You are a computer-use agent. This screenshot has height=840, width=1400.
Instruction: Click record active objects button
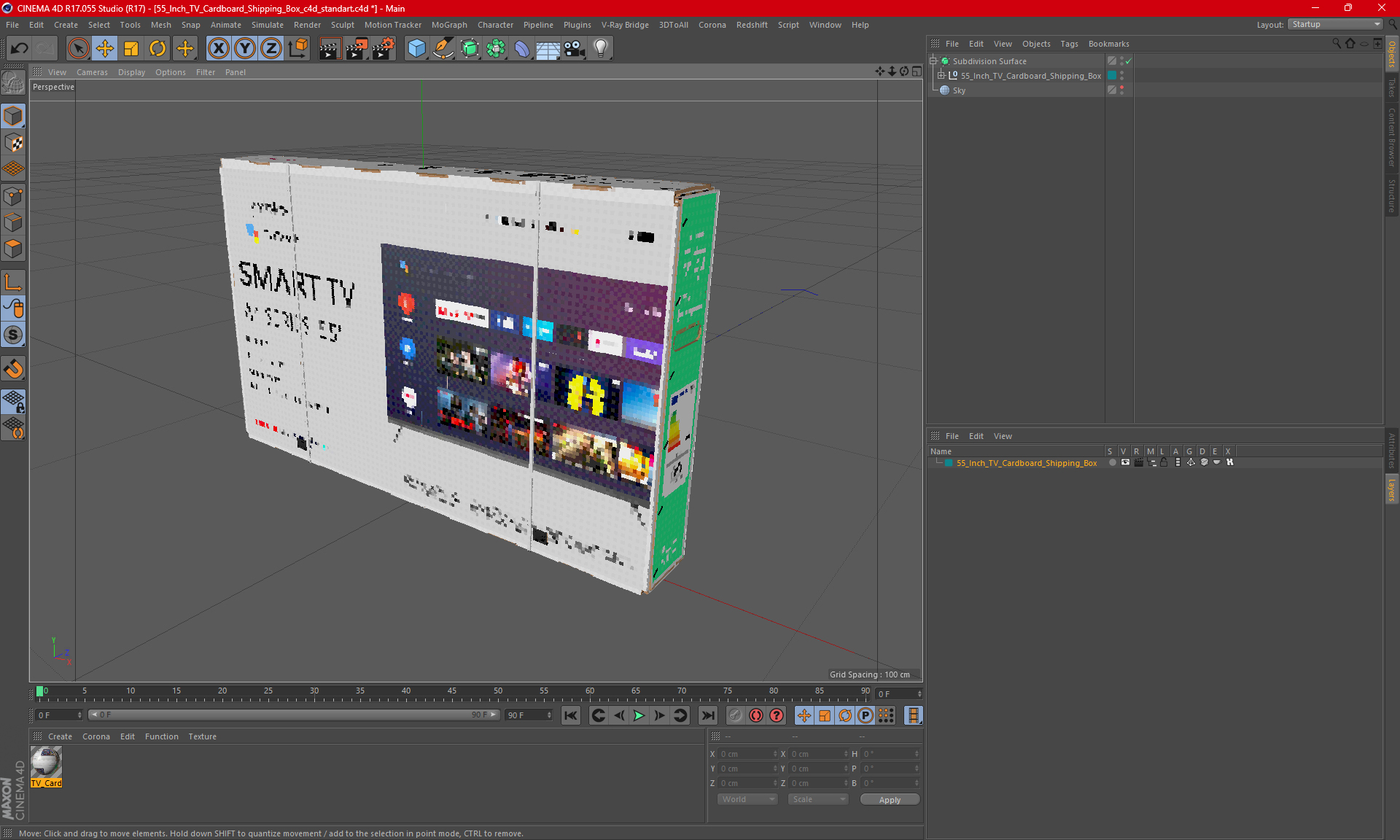[x=735, y=715]
